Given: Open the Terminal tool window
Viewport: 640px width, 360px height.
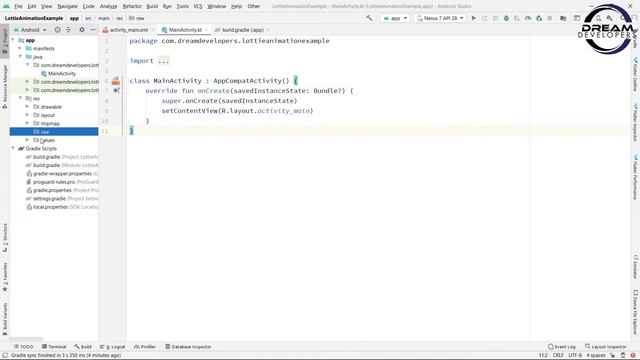Looking at the screenshot, I should (54, 347).
